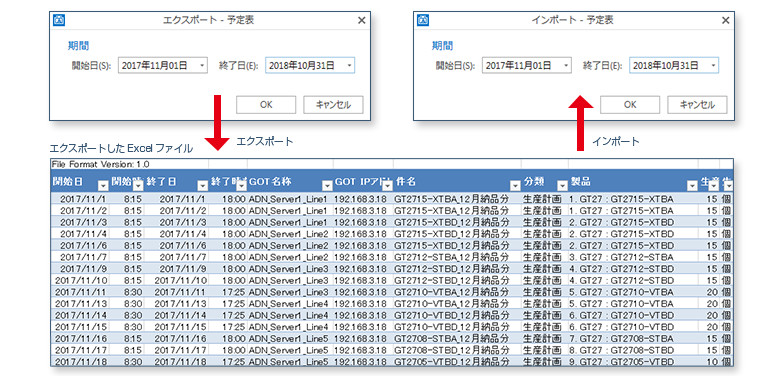Image resolution: width=780 pixels, height=387 pixels.
Task: Open the 終了日 date picker in the エクスポート dialog
Action: [349, 65]
